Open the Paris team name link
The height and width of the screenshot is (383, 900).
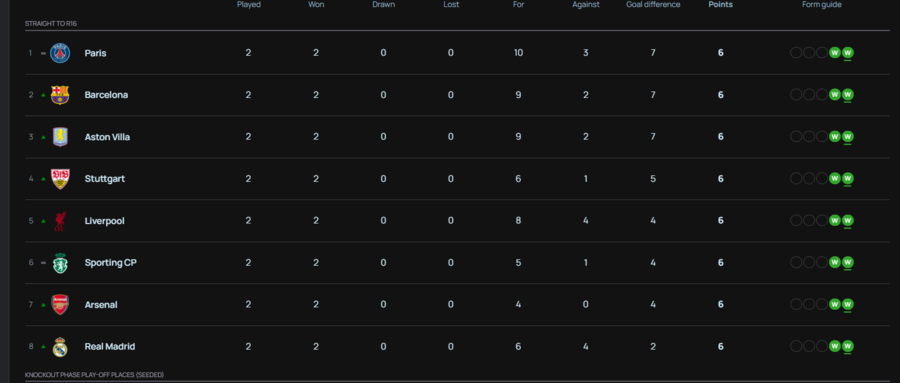(95, 53)
